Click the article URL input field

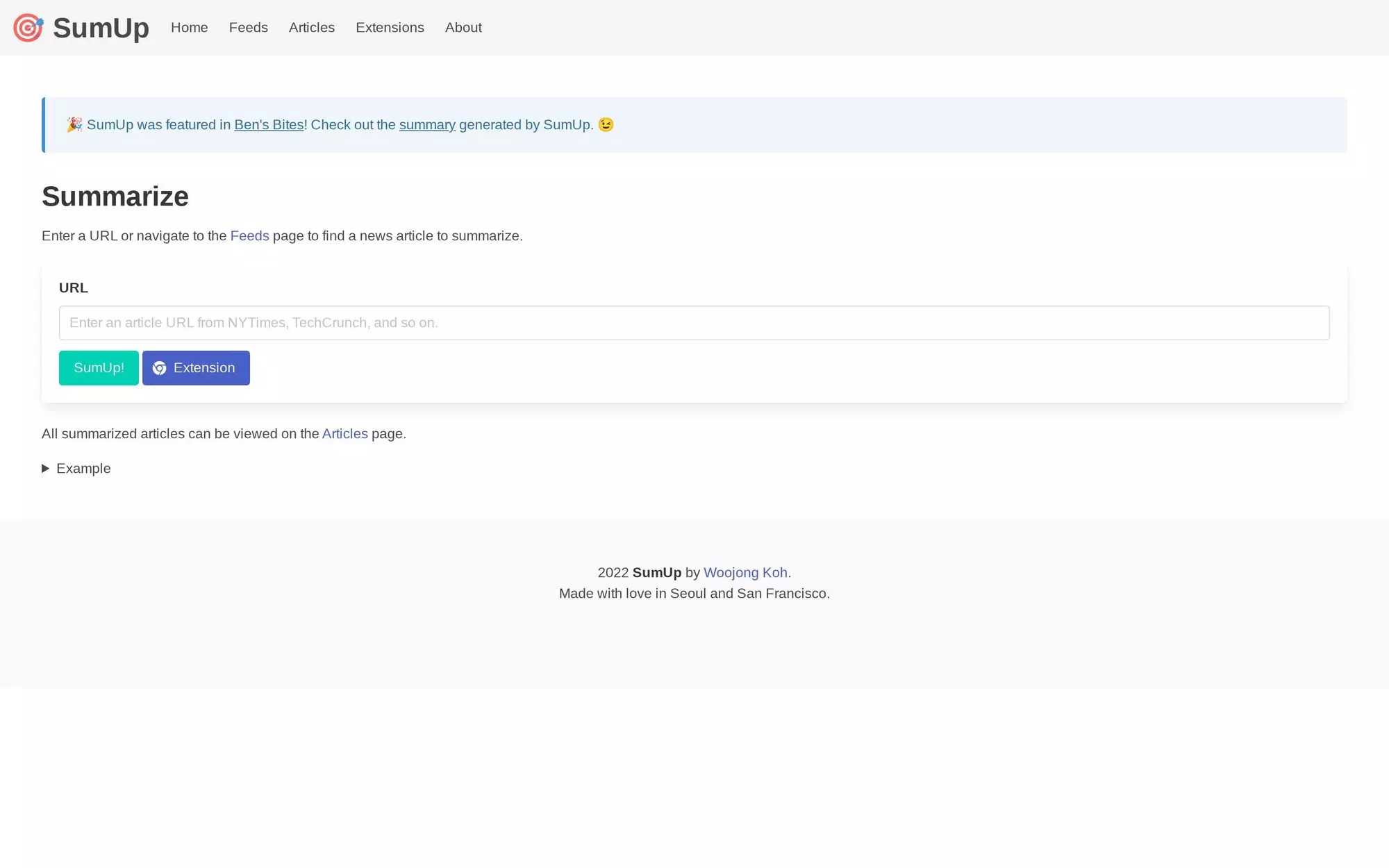click(694, 322)
